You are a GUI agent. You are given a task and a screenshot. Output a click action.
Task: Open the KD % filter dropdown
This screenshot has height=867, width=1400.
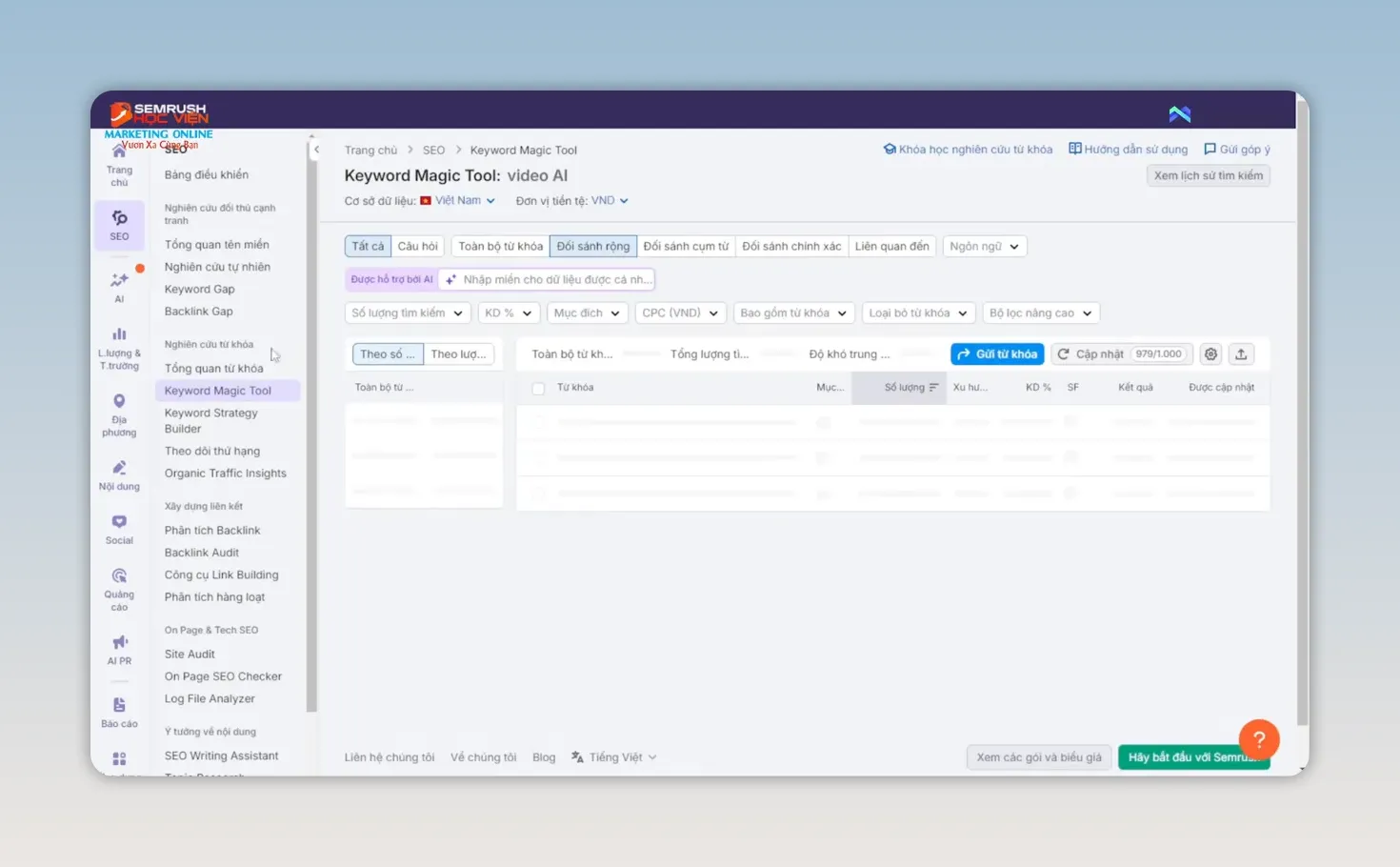coord(510,313)
